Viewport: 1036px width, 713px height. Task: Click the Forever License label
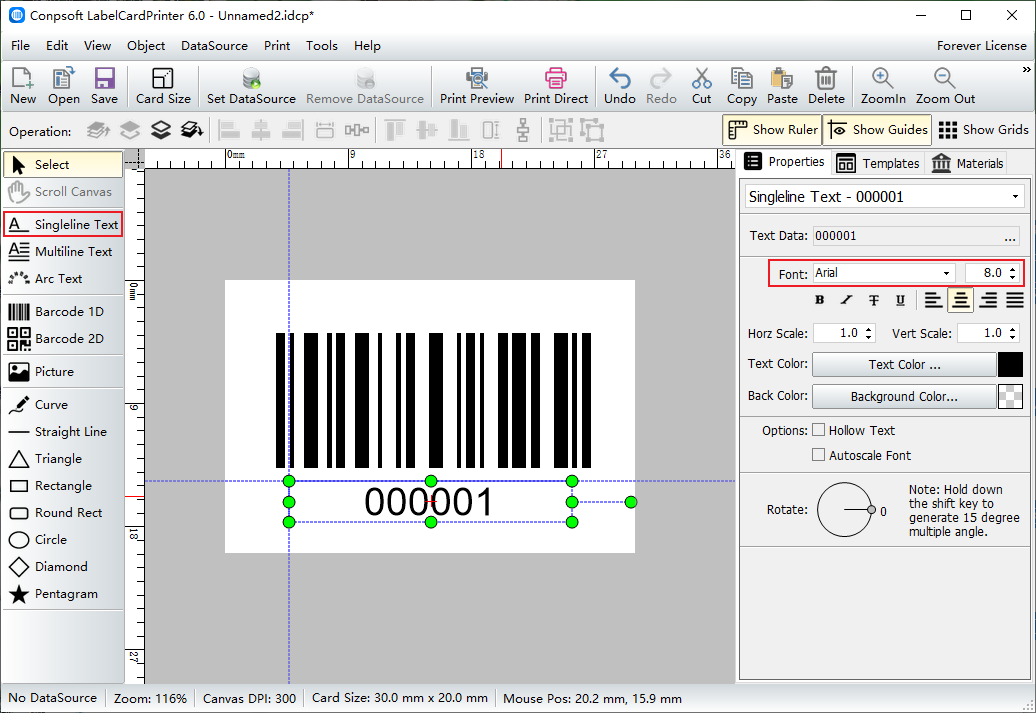point(981,46)
